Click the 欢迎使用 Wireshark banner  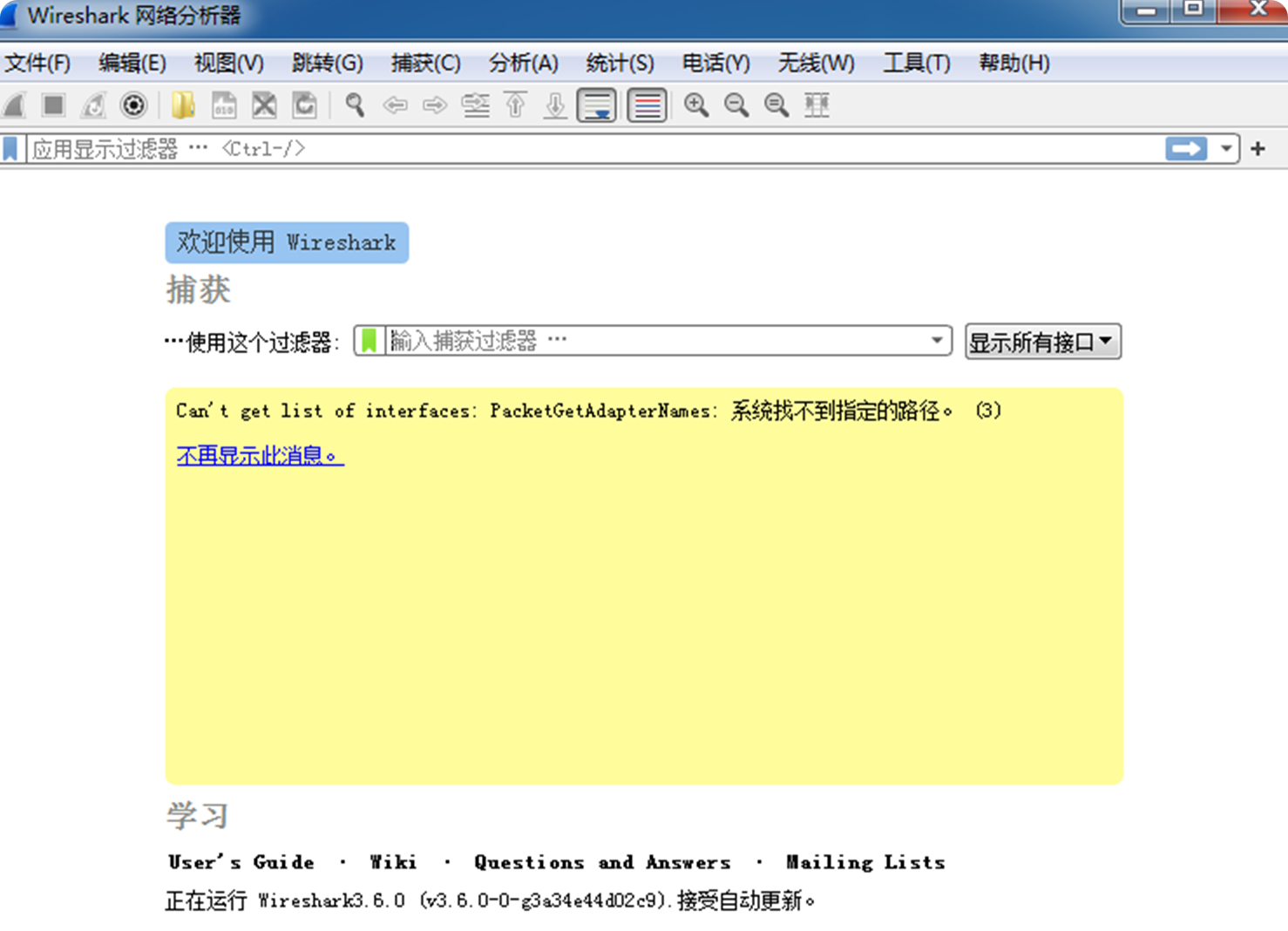287,242
